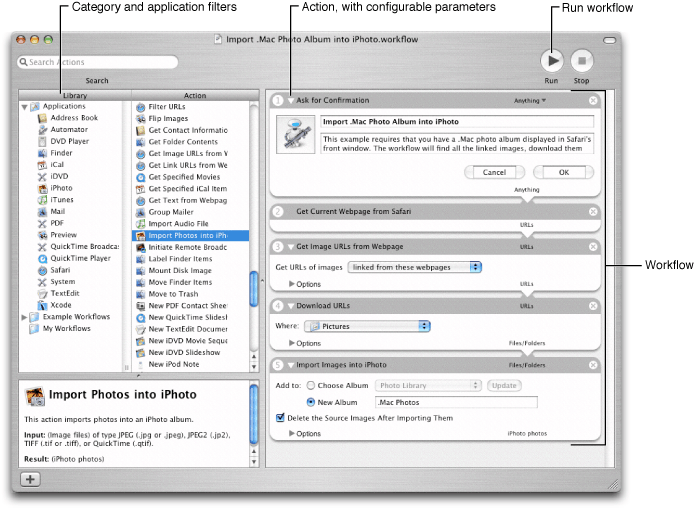Select the Choose Album radio button
Image resolution: width=695 pixels, height=509 pixels.
[311, 385]
